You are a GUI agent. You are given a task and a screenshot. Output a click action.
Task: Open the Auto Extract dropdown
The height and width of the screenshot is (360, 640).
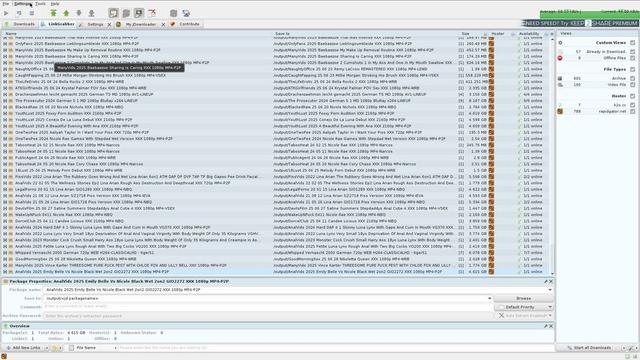[x=550, y=316]
